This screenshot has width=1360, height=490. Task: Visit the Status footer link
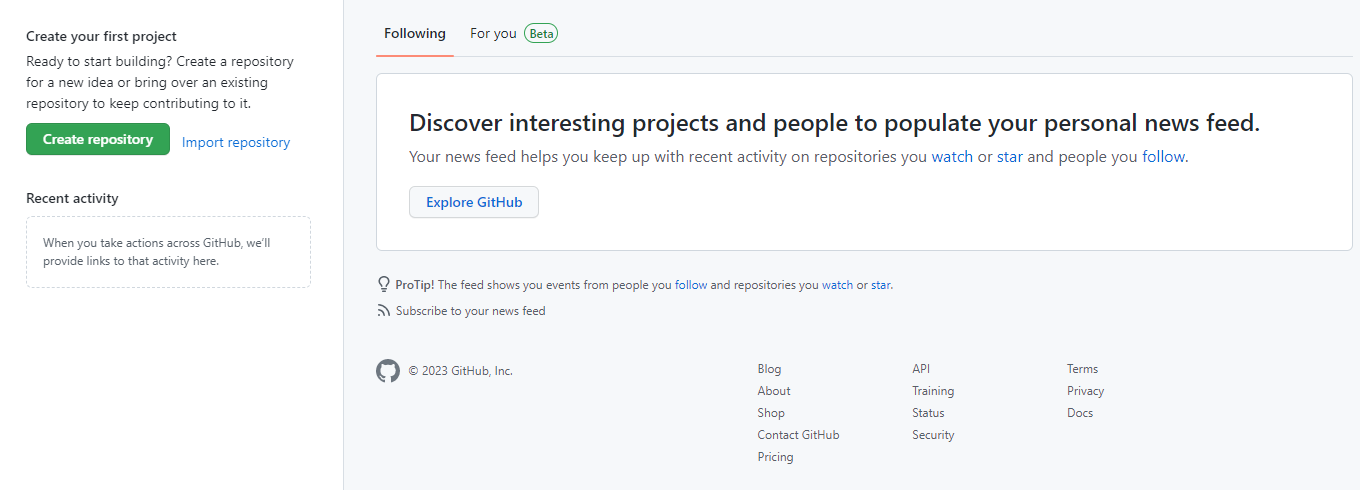pyautogui.click(x=928, y=413)
